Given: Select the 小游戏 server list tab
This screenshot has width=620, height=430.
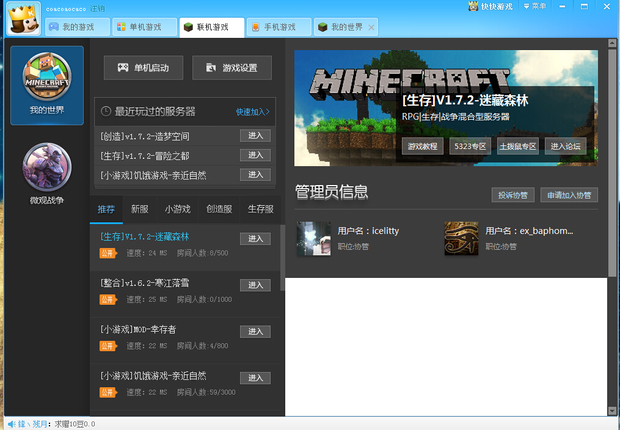Looking at the screenshot, I should click(178, 209).
